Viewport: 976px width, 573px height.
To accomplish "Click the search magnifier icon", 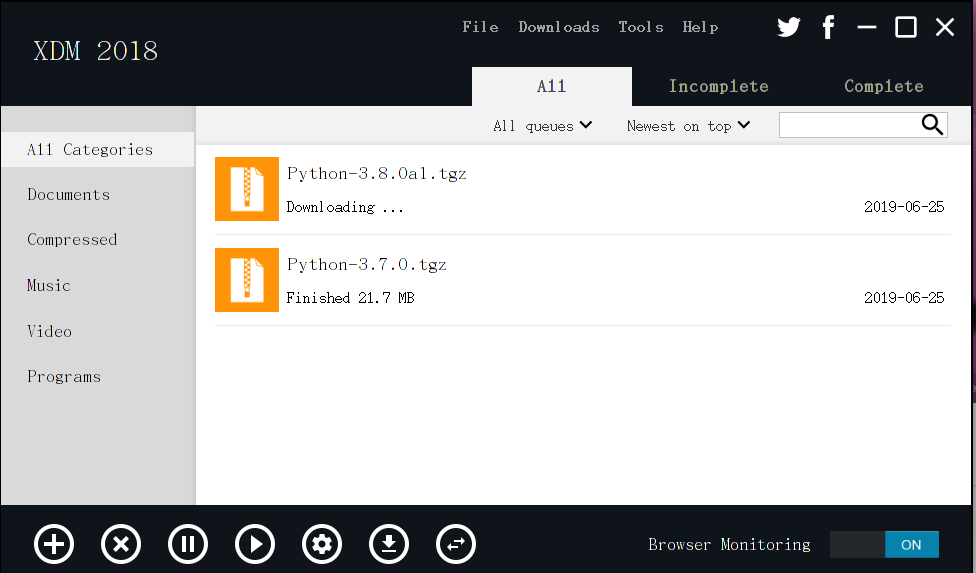I will point(932,124).
